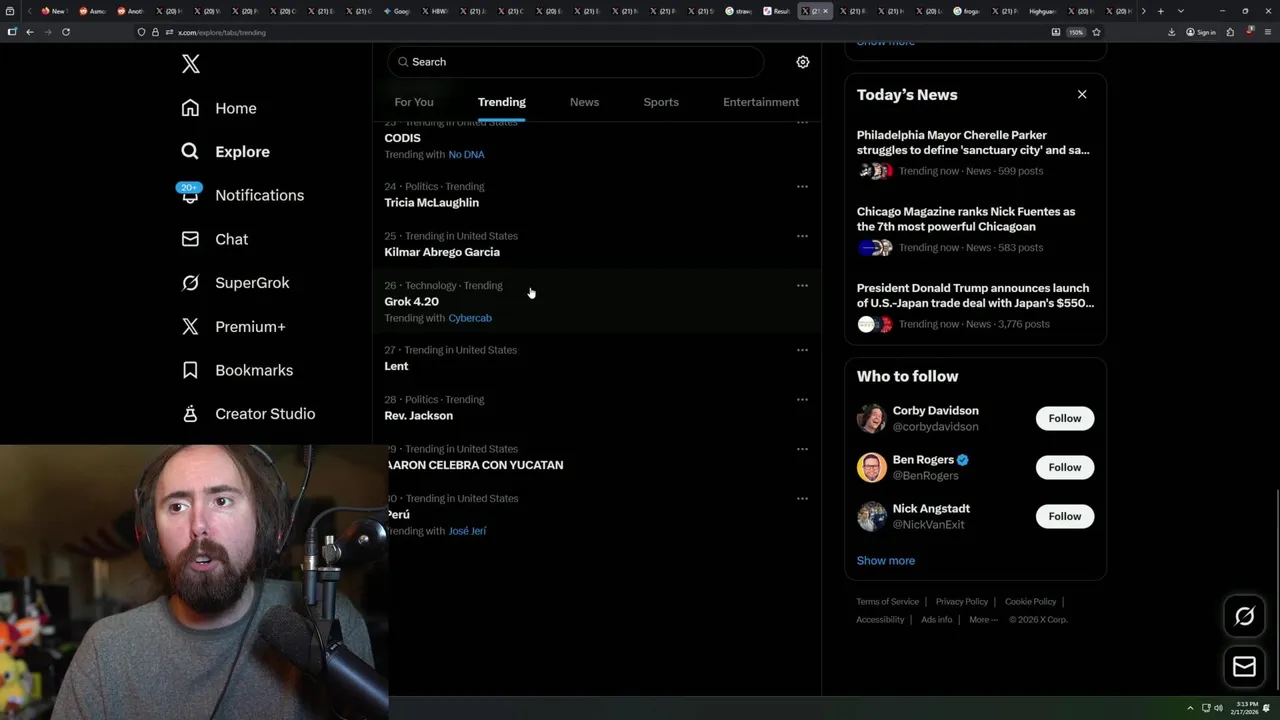Screen dimensions: 1280x720
Task: Select the Trending tab
Action: click(502, 102)
